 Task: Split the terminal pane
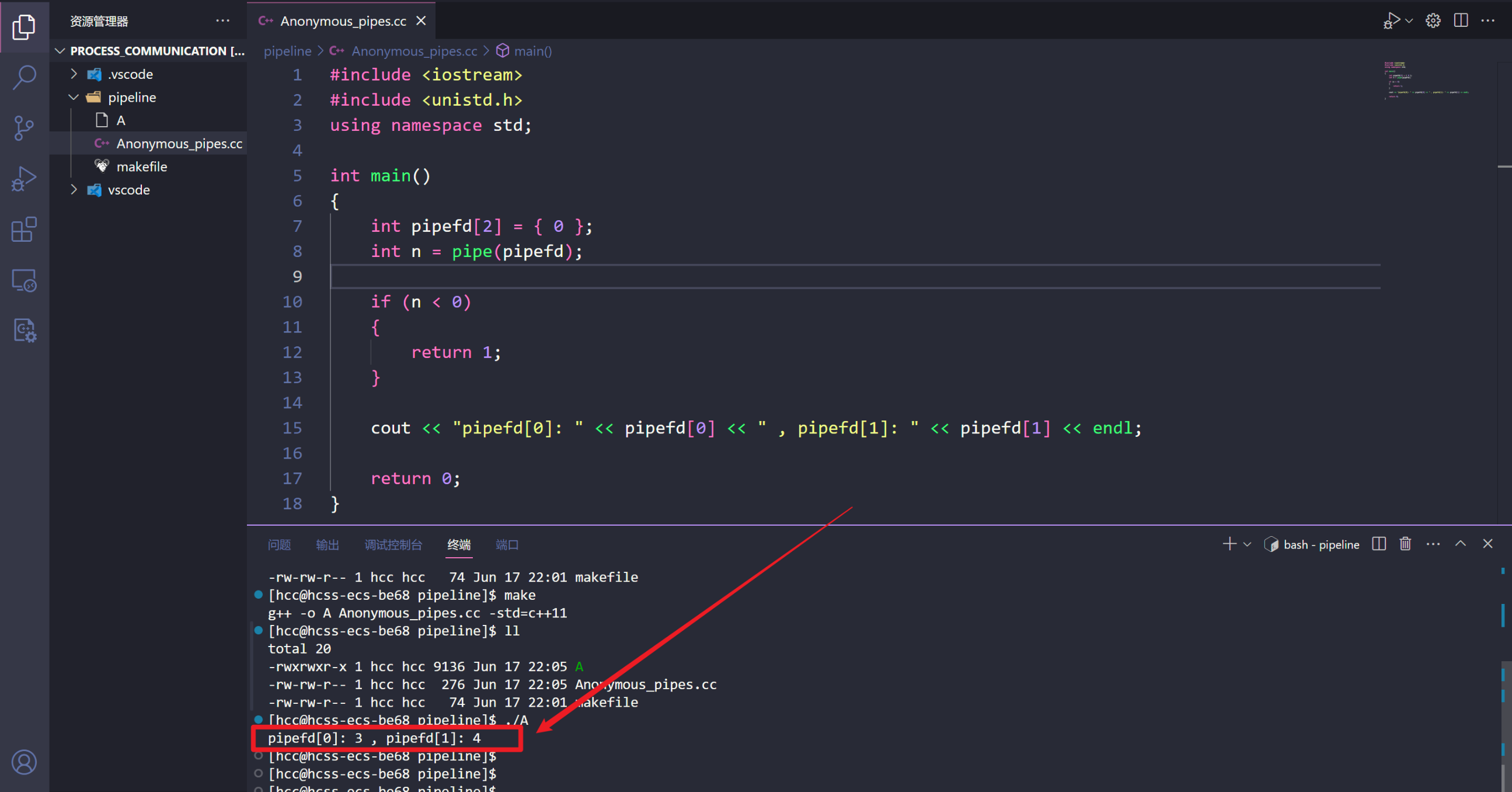[x=1379, y=544]
